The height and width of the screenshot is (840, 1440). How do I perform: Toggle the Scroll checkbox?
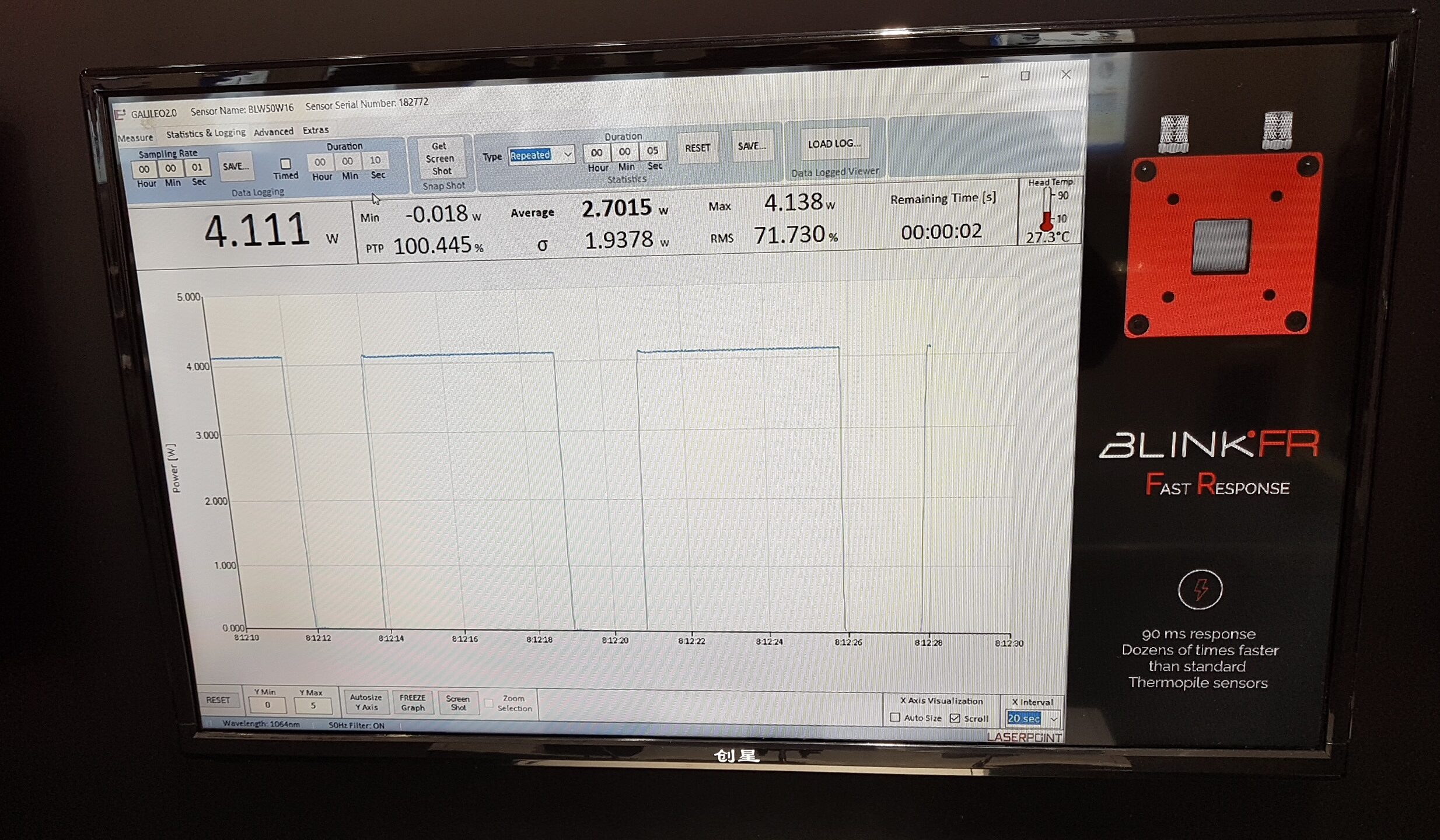[955, 718]
